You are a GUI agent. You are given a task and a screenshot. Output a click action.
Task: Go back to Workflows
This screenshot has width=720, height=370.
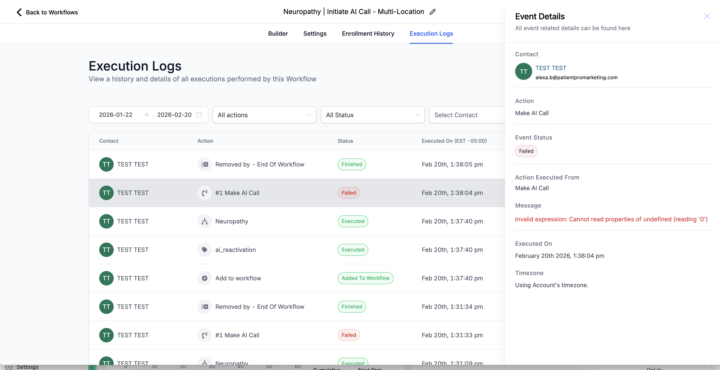point(47,12)
